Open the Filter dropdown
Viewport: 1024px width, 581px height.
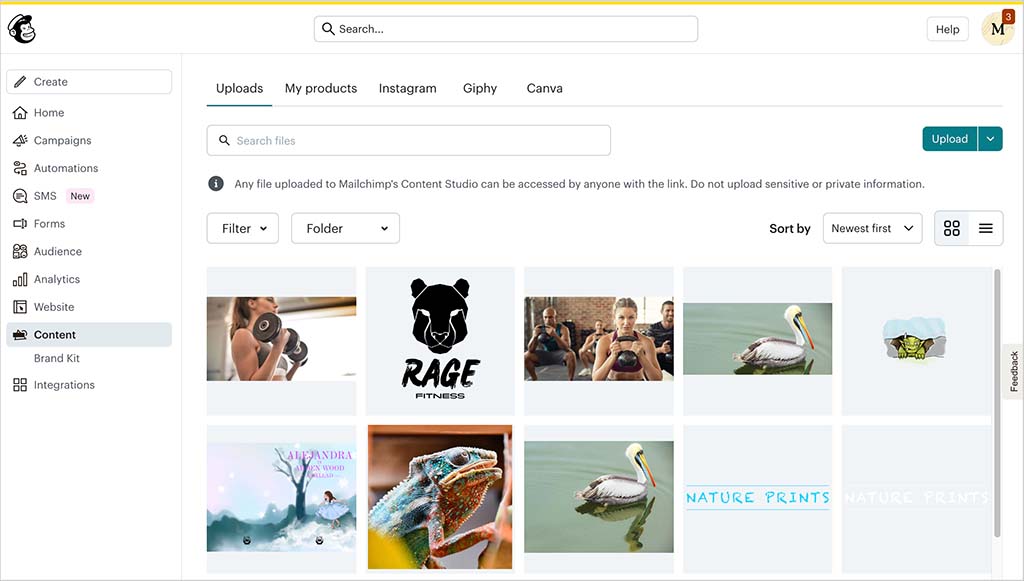(x=243, y=228)
